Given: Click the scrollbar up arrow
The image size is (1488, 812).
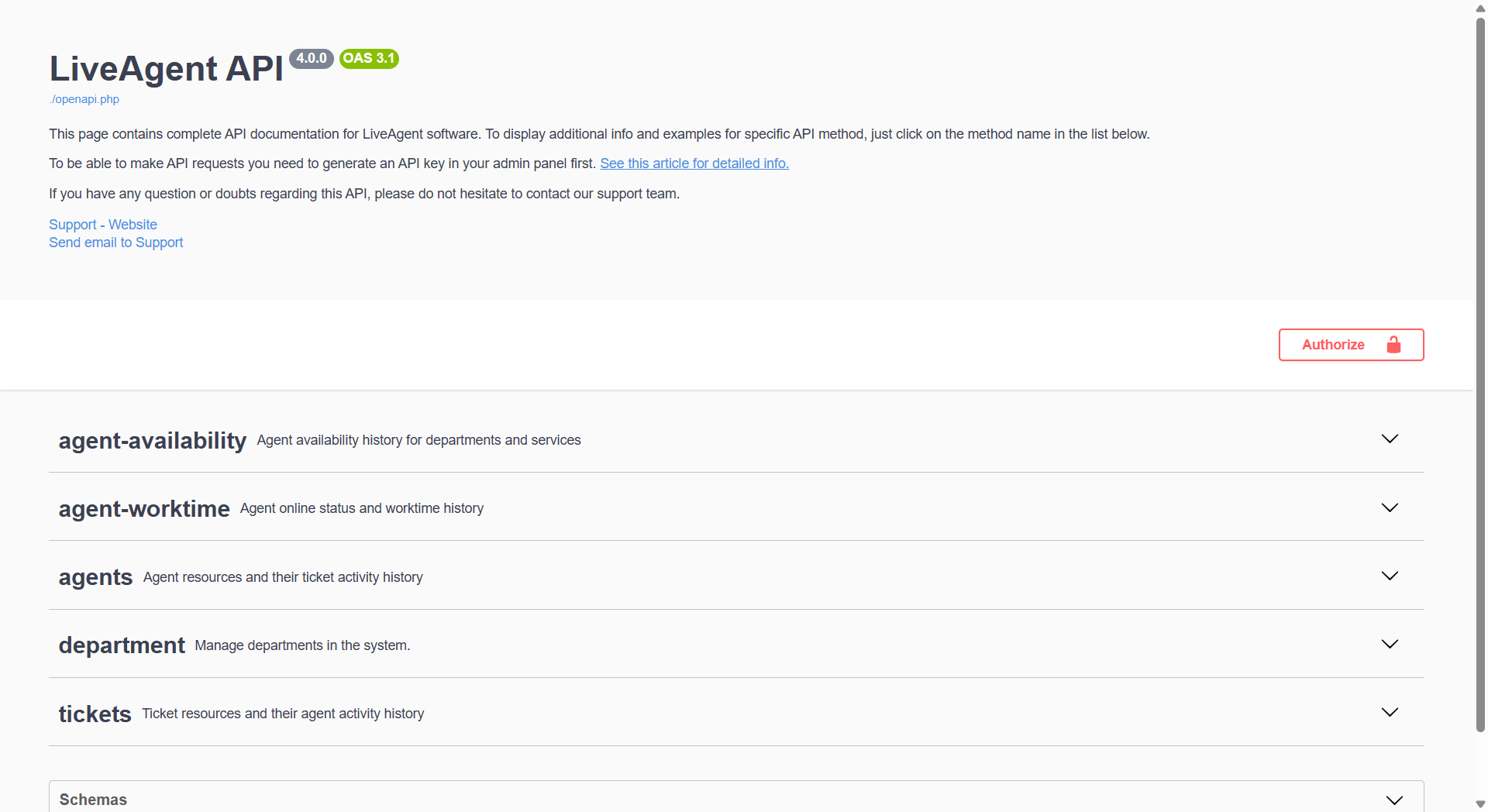Looking at the screenshot, I should point(1480,8).
